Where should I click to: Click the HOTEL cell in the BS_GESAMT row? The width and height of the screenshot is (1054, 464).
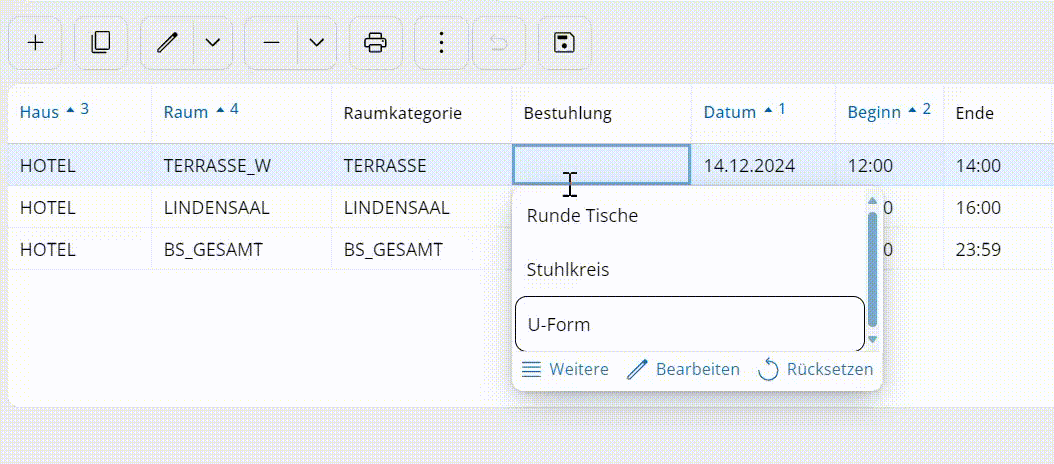79,250
